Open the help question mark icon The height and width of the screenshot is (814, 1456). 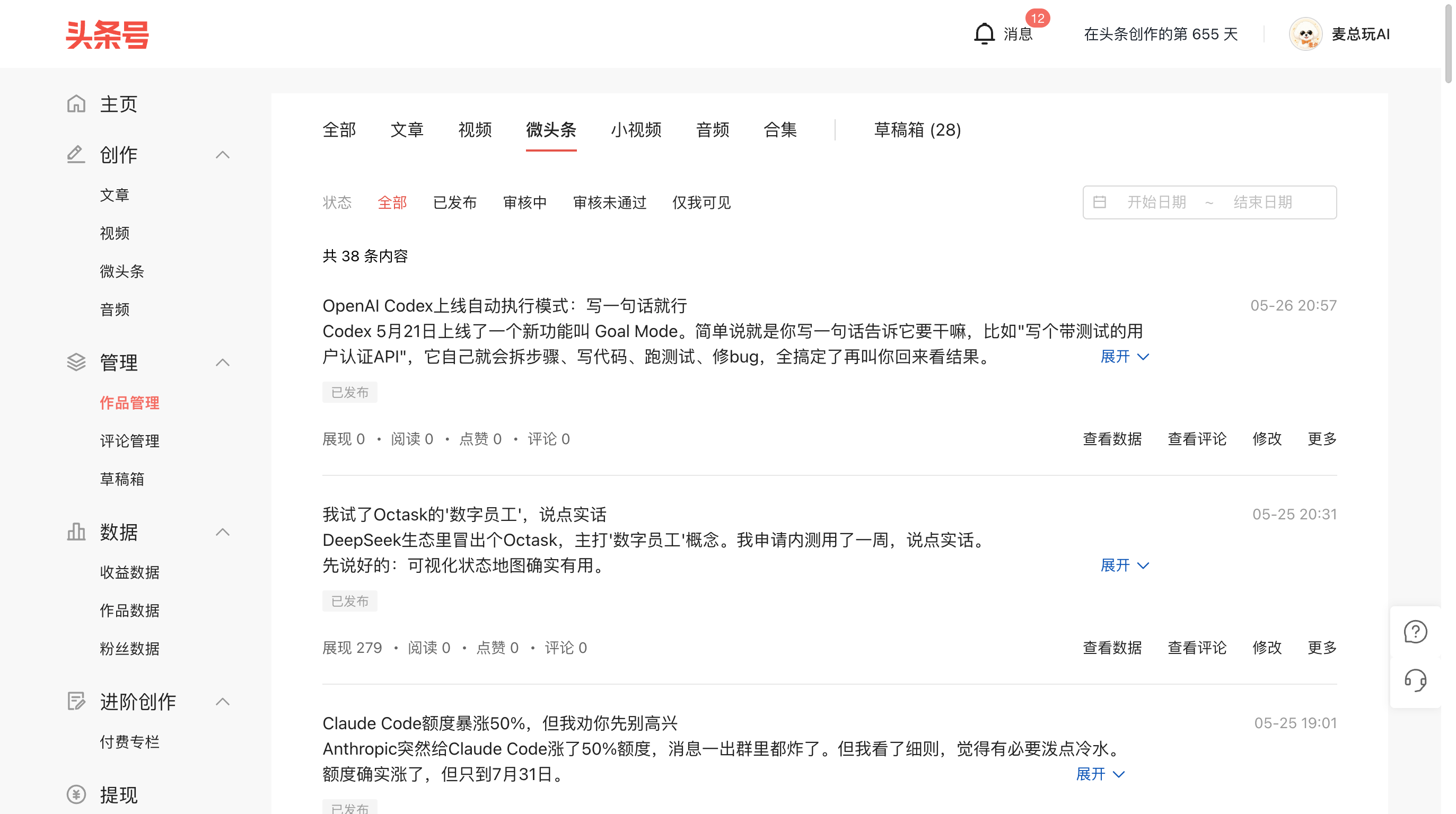pos(1415,632)
